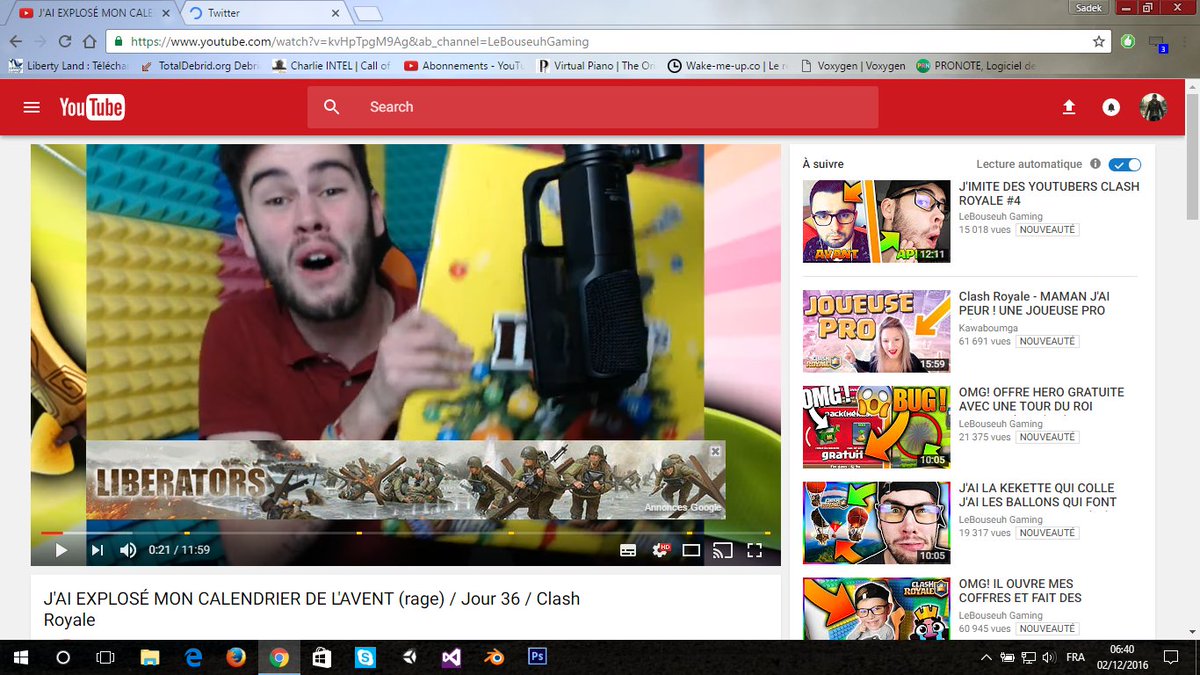Switch the player to theater mode
This screenshot has height=675, width=1200.
point(691,550)
